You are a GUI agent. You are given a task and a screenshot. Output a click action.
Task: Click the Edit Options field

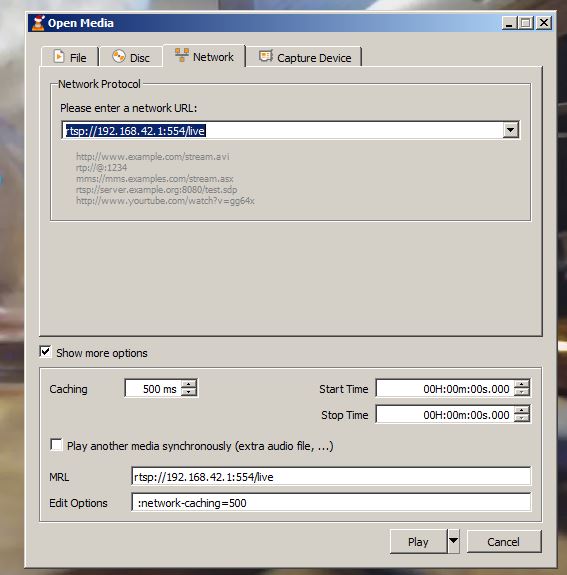tap(331, 502)
